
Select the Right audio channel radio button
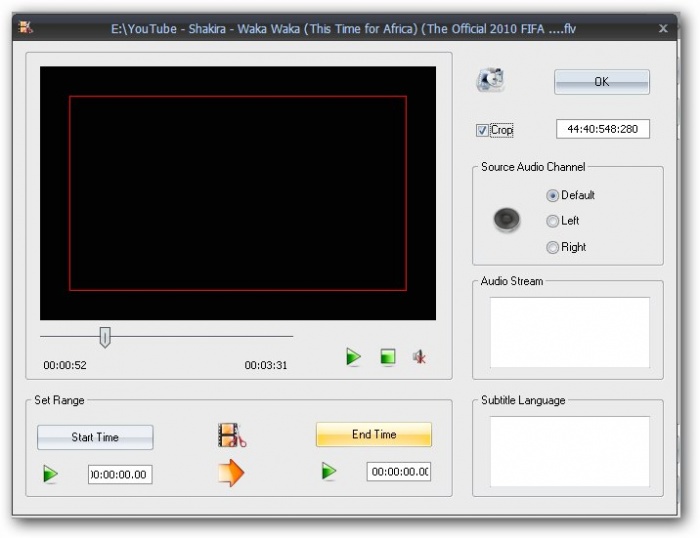click(552, 247)
